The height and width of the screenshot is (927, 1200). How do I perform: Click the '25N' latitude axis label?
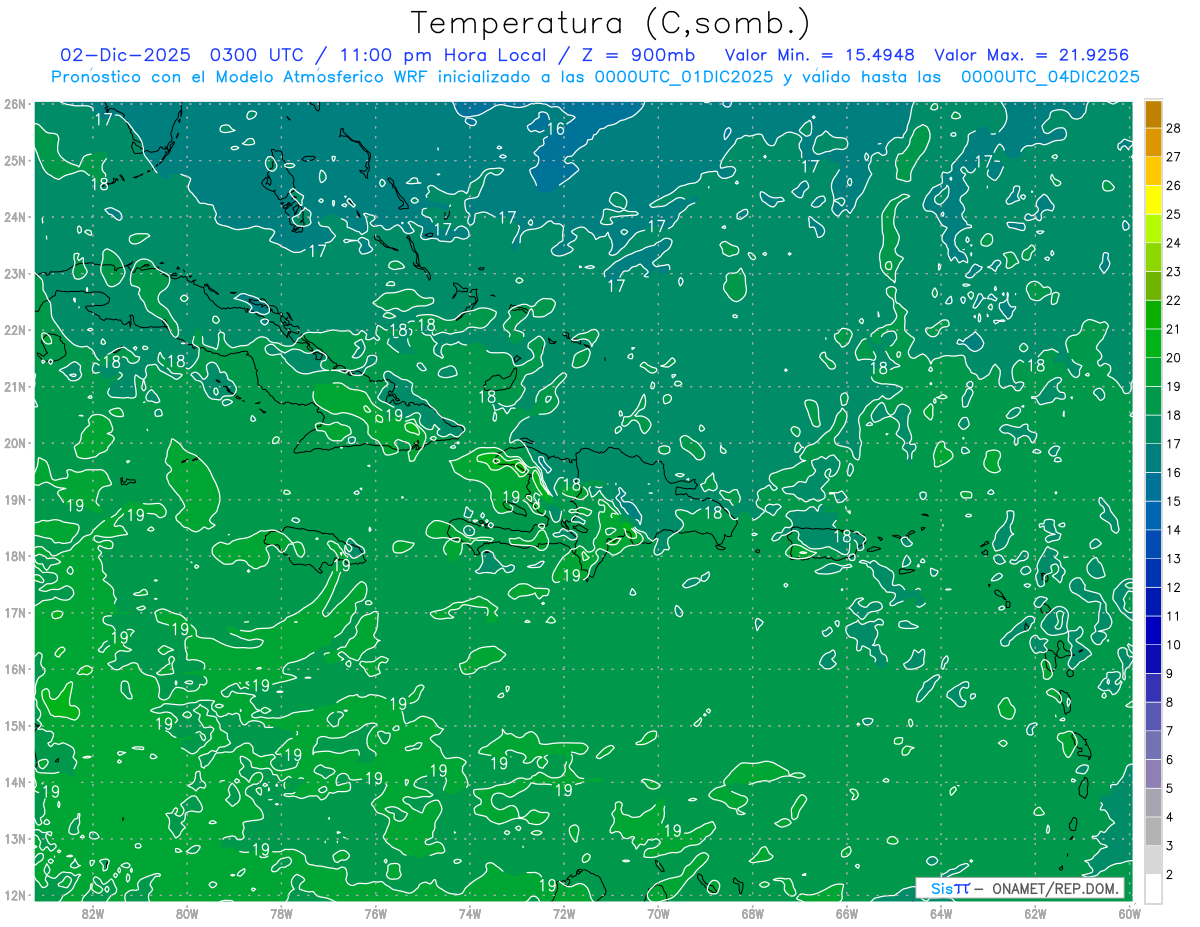point(15,160)
